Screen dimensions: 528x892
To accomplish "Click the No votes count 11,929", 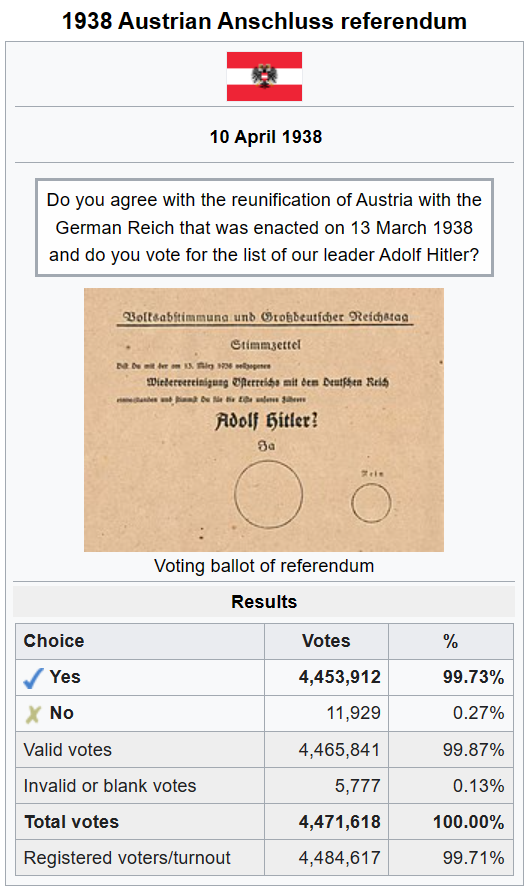I will click(353, 713).
